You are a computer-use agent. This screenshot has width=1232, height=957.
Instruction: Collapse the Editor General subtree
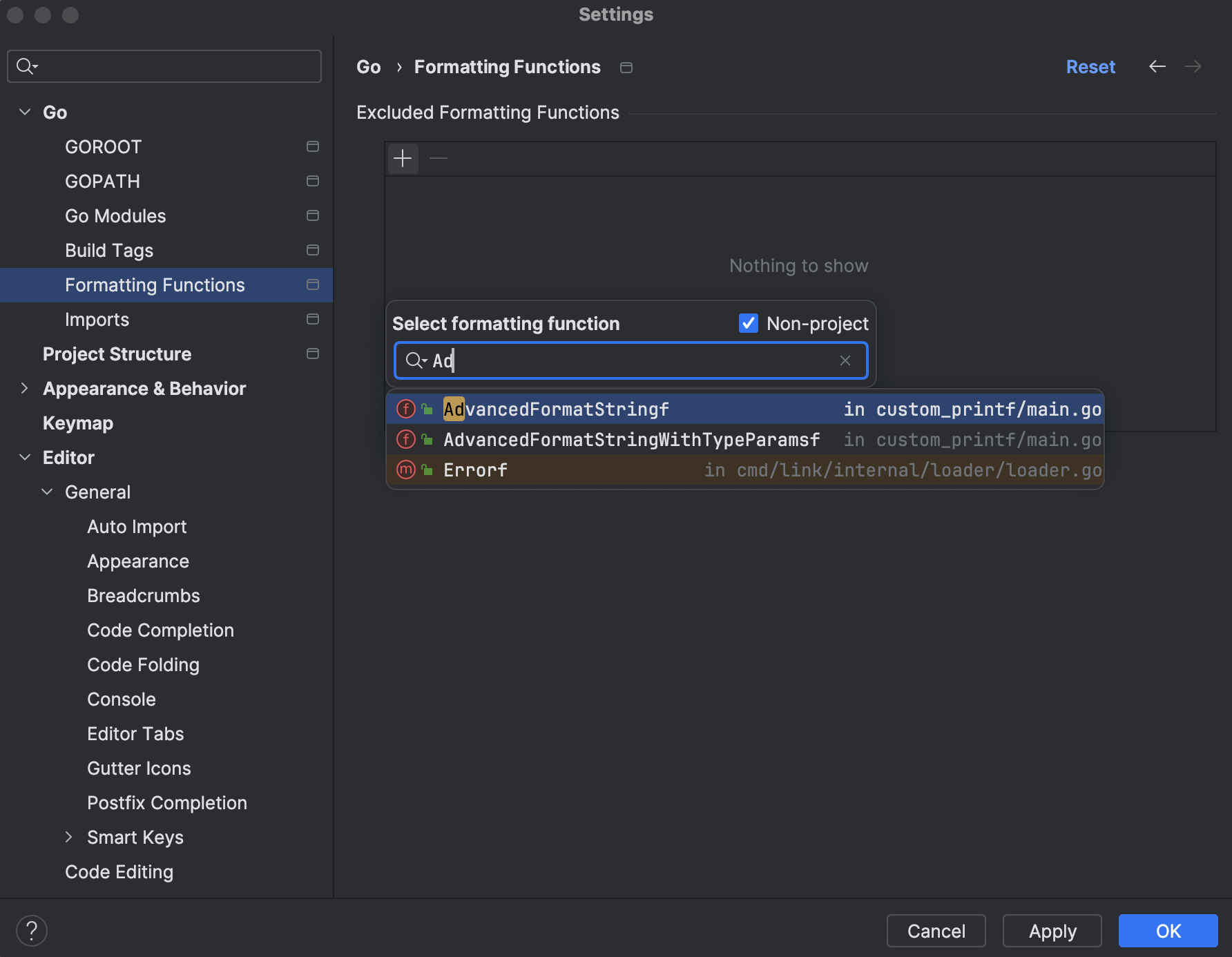tap(47, 492)
